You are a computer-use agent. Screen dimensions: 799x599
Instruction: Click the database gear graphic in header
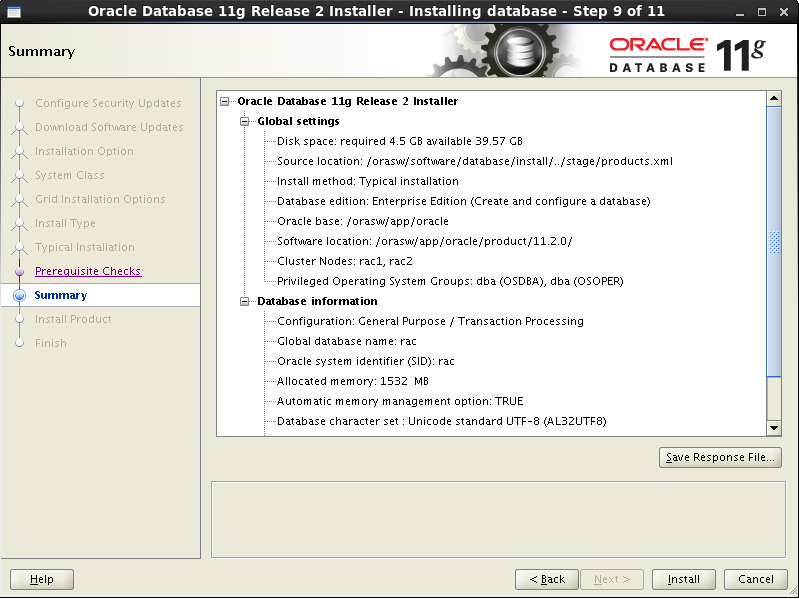520,51
